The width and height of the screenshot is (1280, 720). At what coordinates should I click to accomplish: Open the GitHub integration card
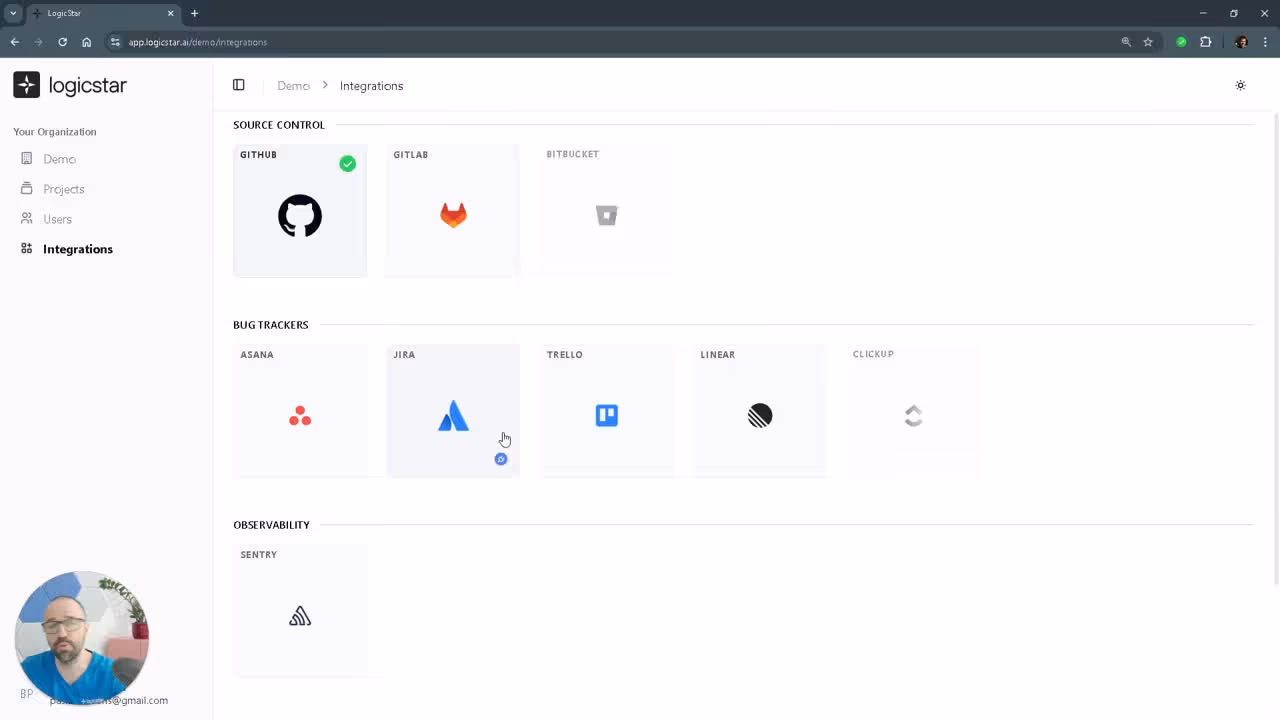point(300,211)
